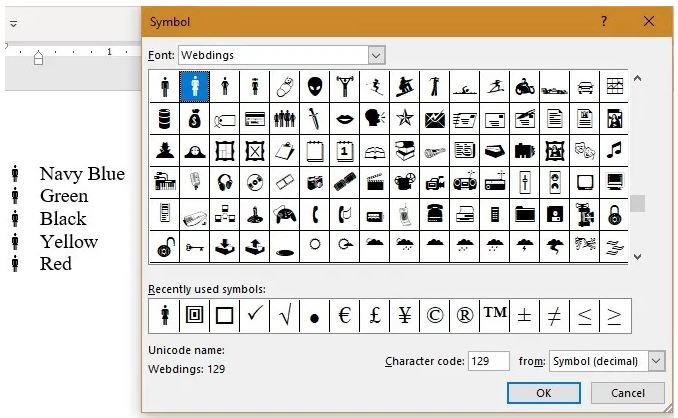This screenshot has height=418, width=678.
Task: Choose the credit card symbol
Action: (255, 118)
